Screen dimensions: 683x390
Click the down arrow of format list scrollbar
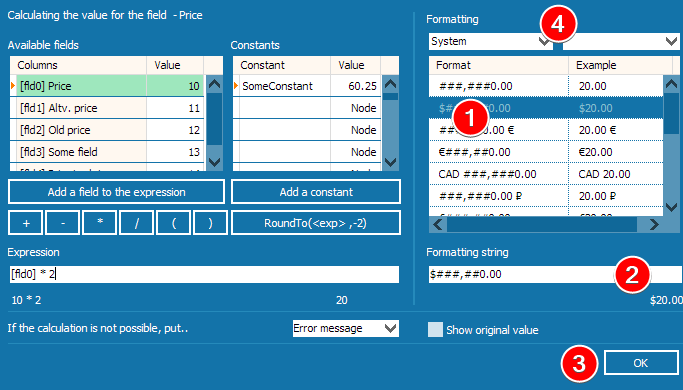pyautogui.click(x=671, y=207)
